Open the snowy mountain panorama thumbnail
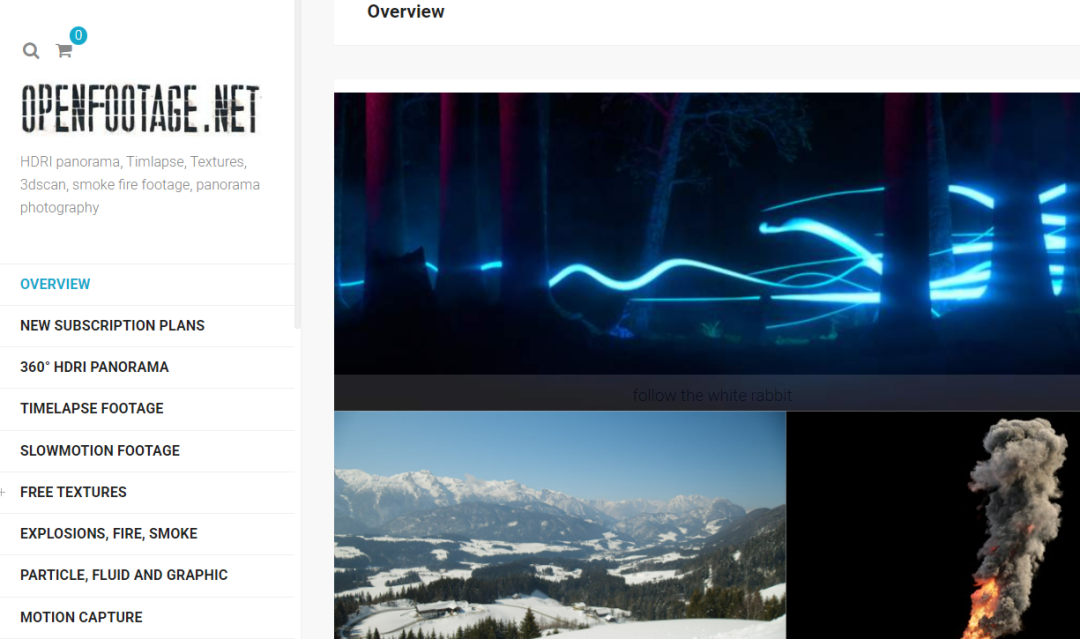 pyautogui.click(x=560, y=525)
